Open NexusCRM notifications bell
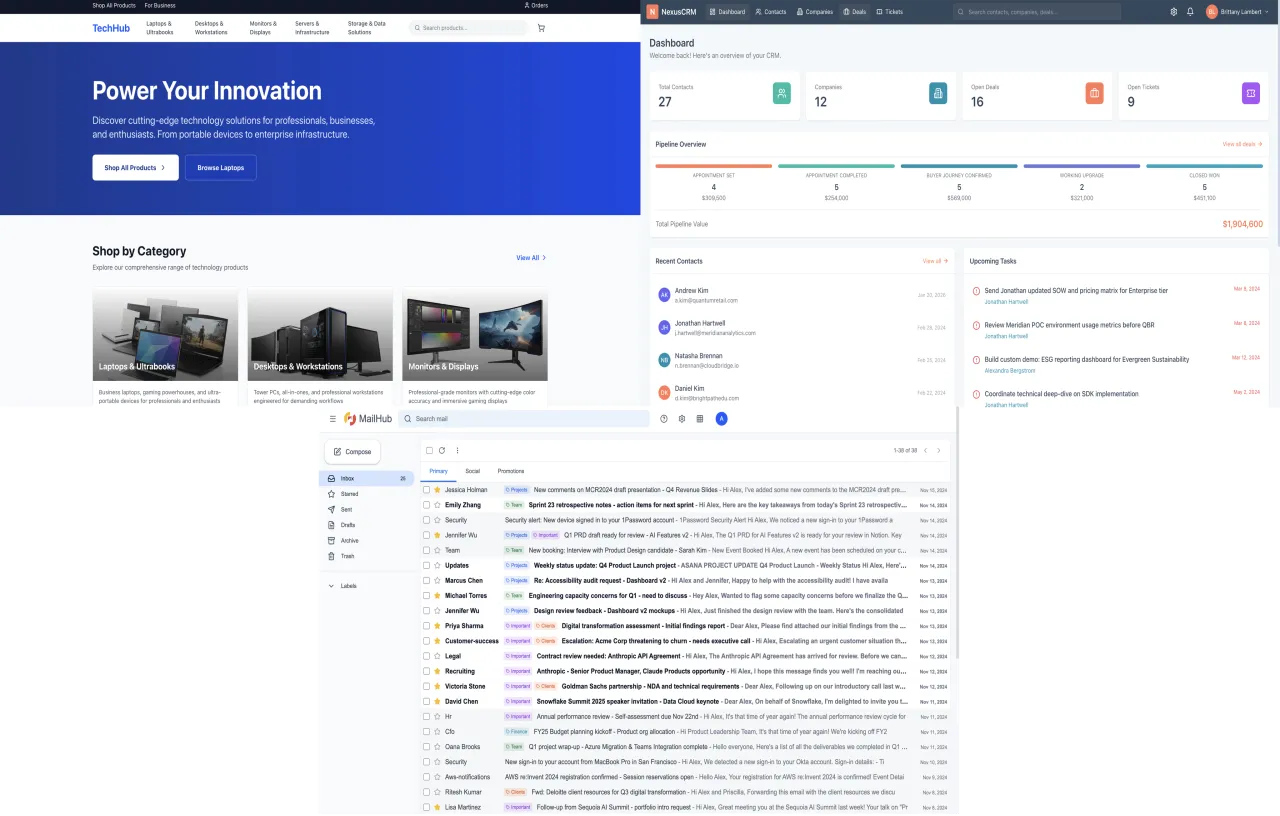Image resolution: width=1280 pixels, height=816 pixels. 1190,12
